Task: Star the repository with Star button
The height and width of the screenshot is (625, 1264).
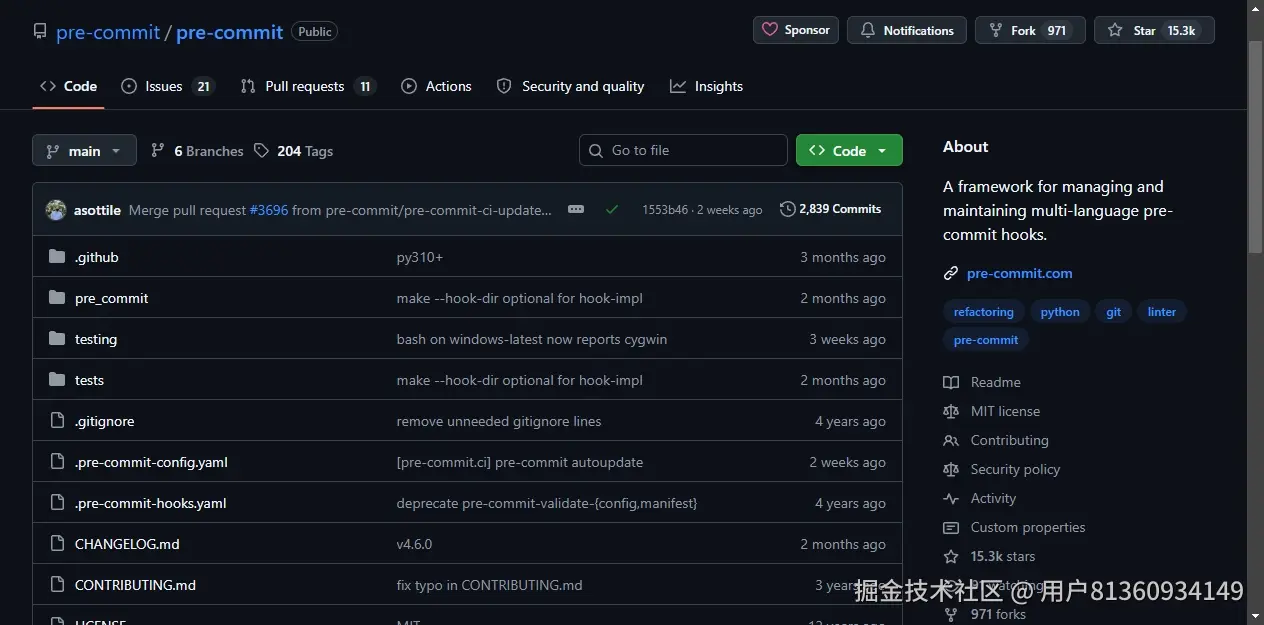Action: [1154, 30]
